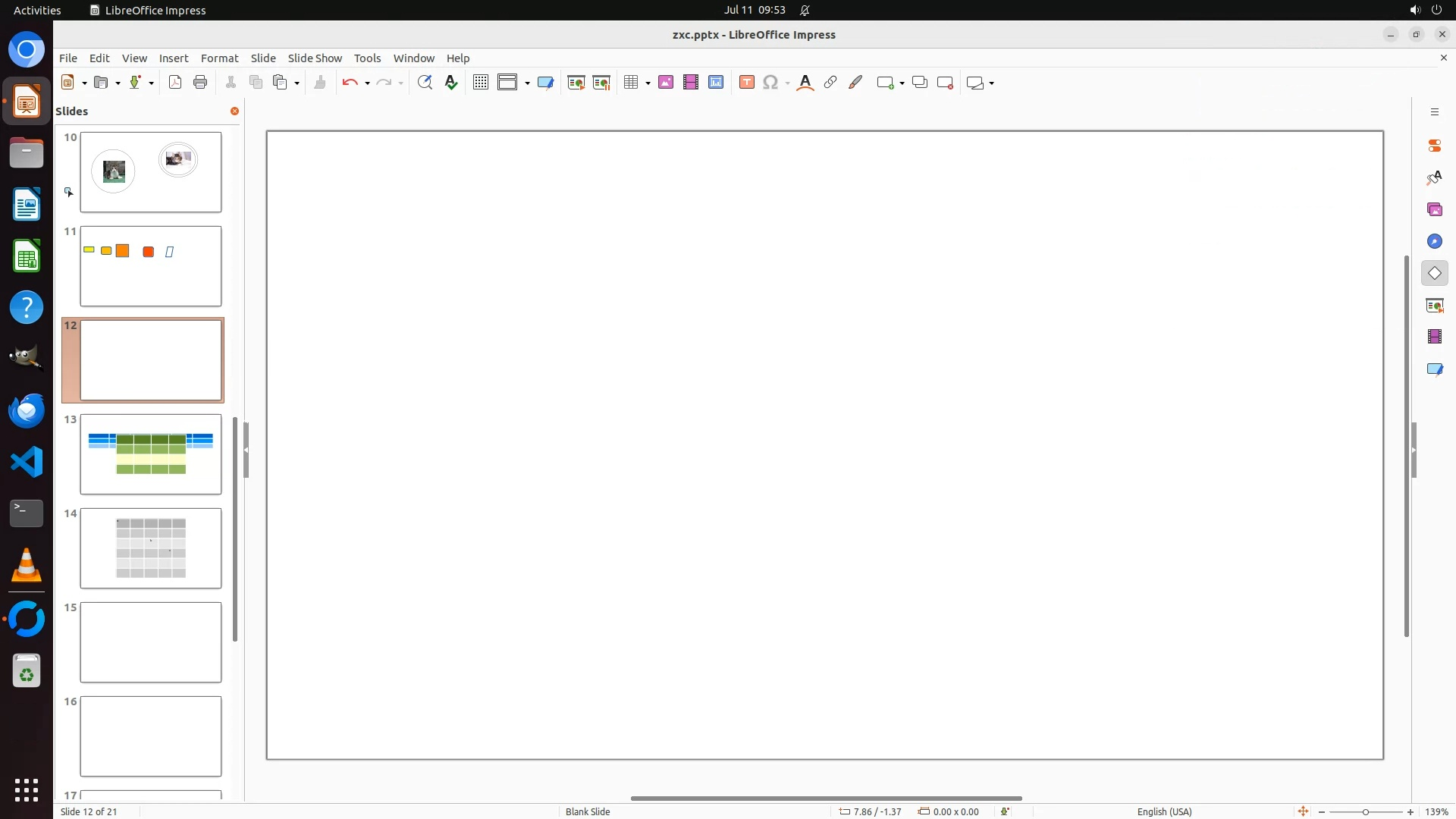Viewport: 1456px width, 819px height.
Task: Click the Print icon
Action: [200, 83]
